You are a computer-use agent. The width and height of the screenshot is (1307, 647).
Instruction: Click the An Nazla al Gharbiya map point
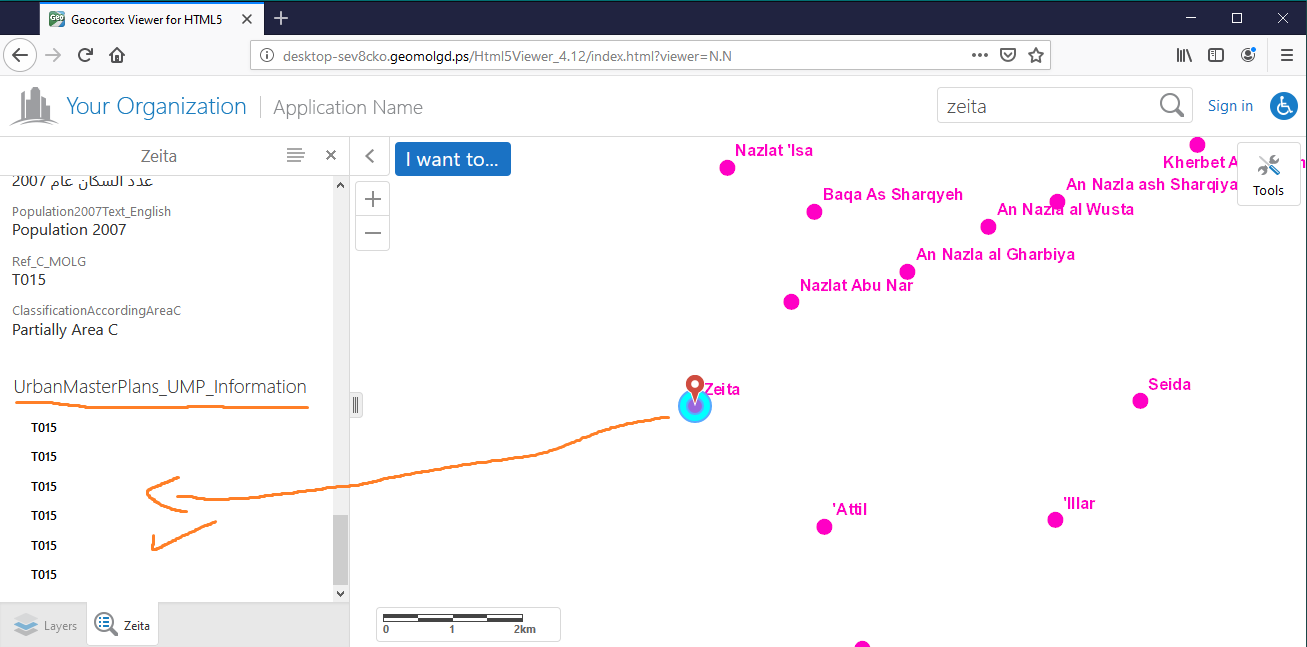[907, 271]
